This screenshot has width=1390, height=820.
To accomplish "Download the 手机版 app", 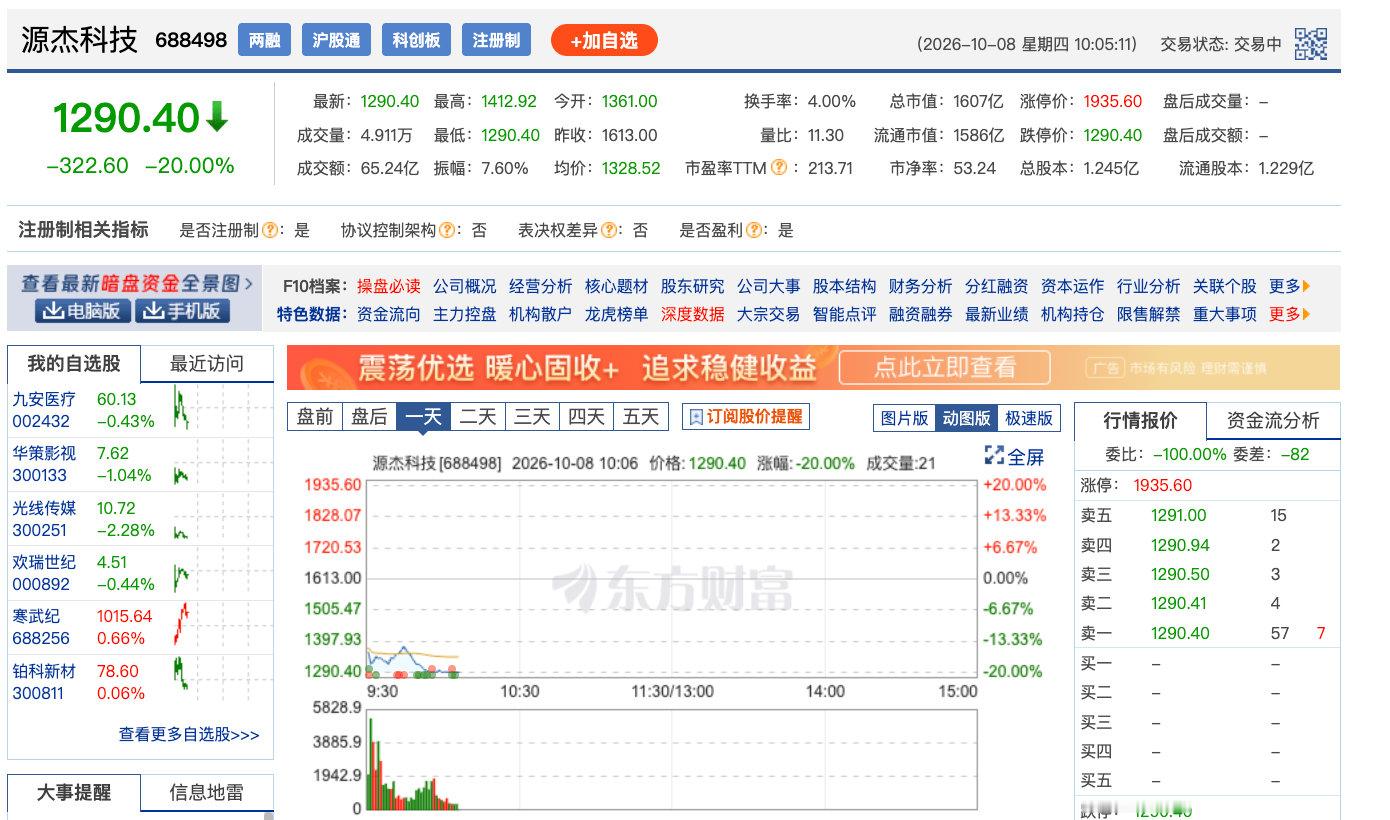I will [182, 311].
